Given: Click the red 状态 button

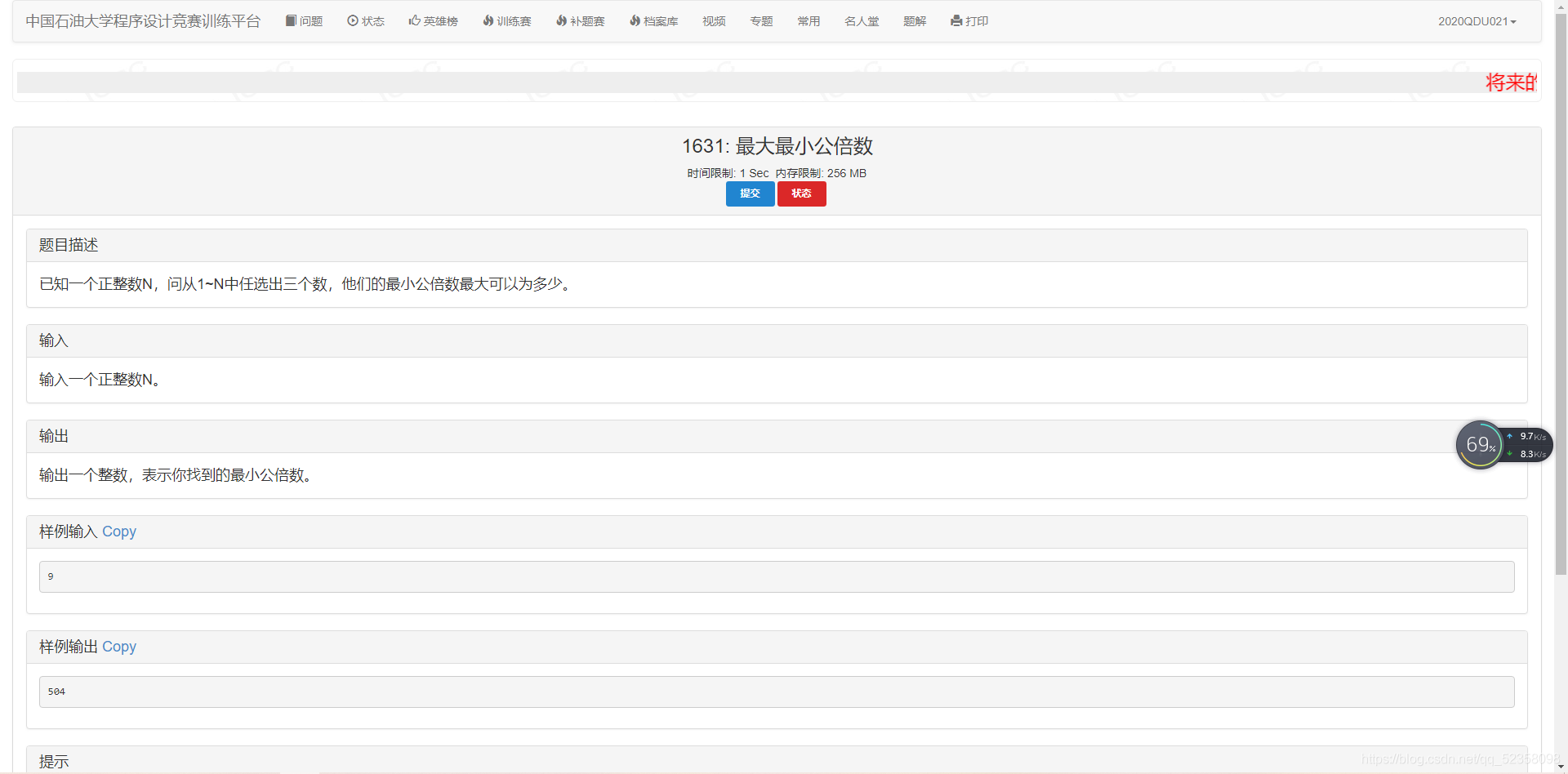Looking at the screenshot, I should [x=801, y=193].
